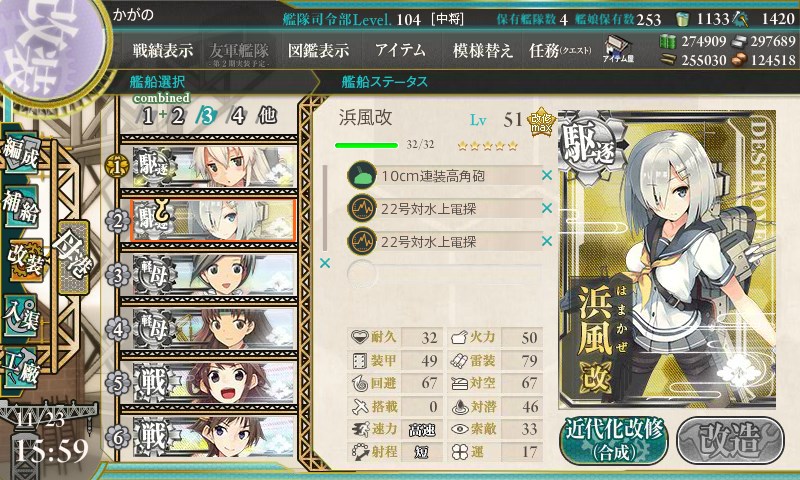Click the 改造 remodel button

point(731,440)
